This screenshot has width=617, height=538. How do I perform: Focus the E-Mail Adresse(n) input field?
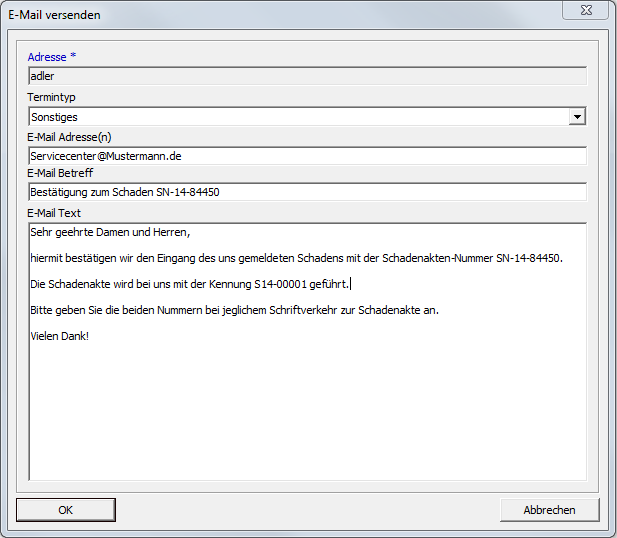click(x=306, y=156)
